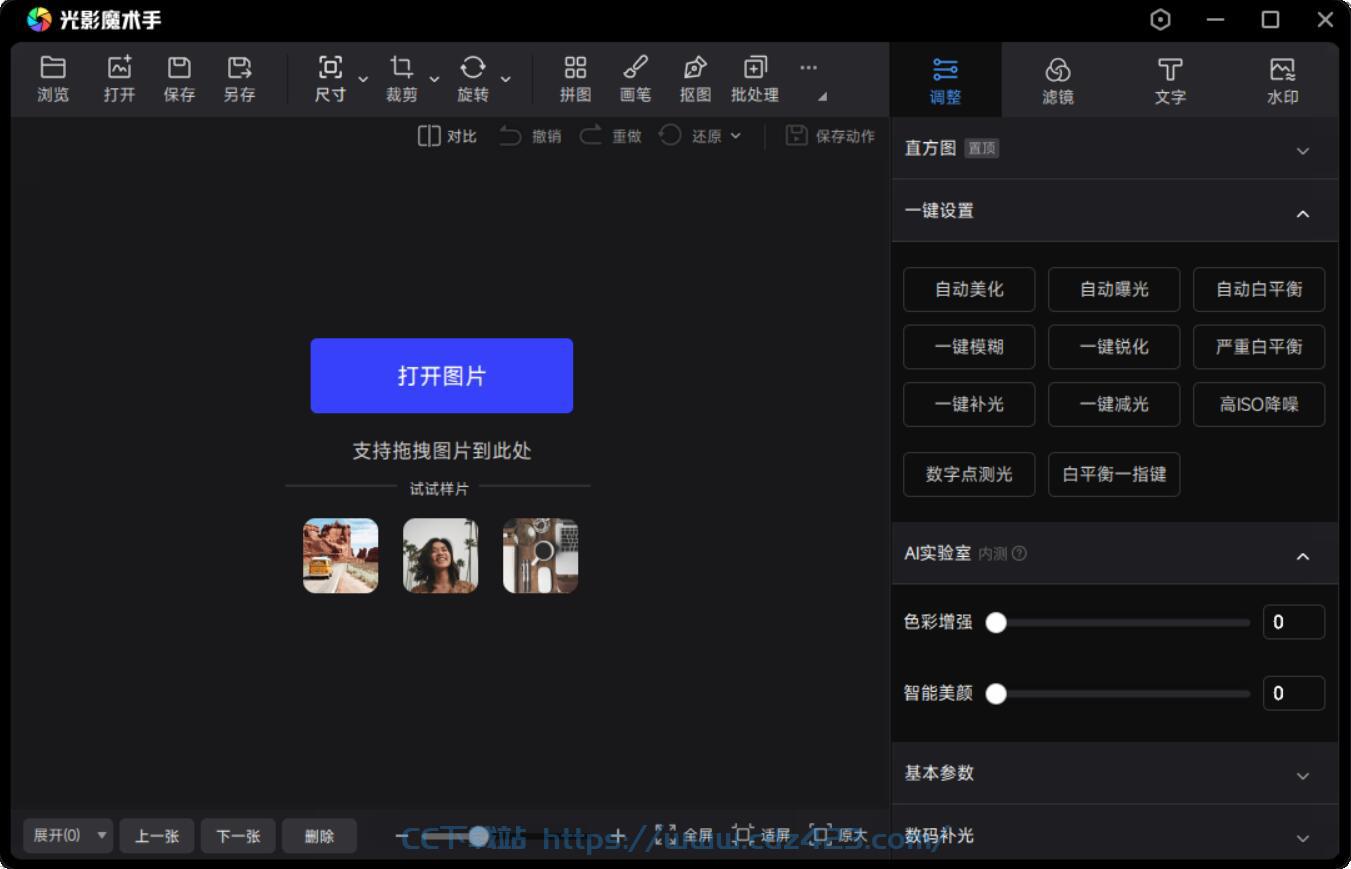Screen dimensions: 1351x869
Task: Click the bottom zoom slider handle
Action: pos(479,836)
